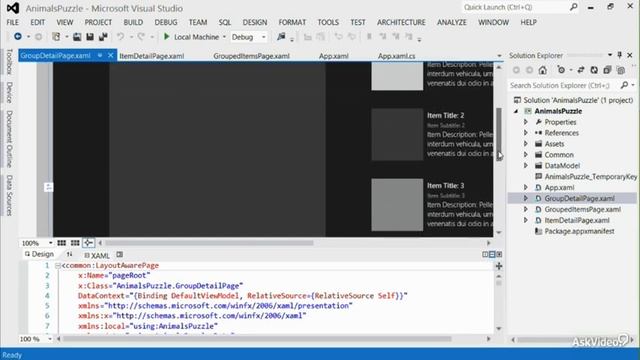640x360 pixels.
Task: Click the Redo toolbar icon
Action: point(141,37)
